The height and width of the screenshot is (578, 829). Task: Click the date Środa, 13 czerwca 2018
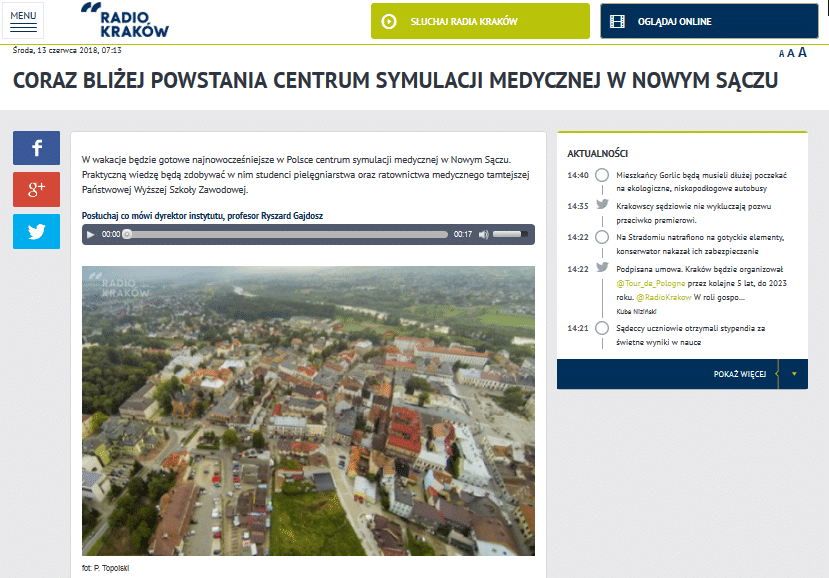[x=67, y=50]
